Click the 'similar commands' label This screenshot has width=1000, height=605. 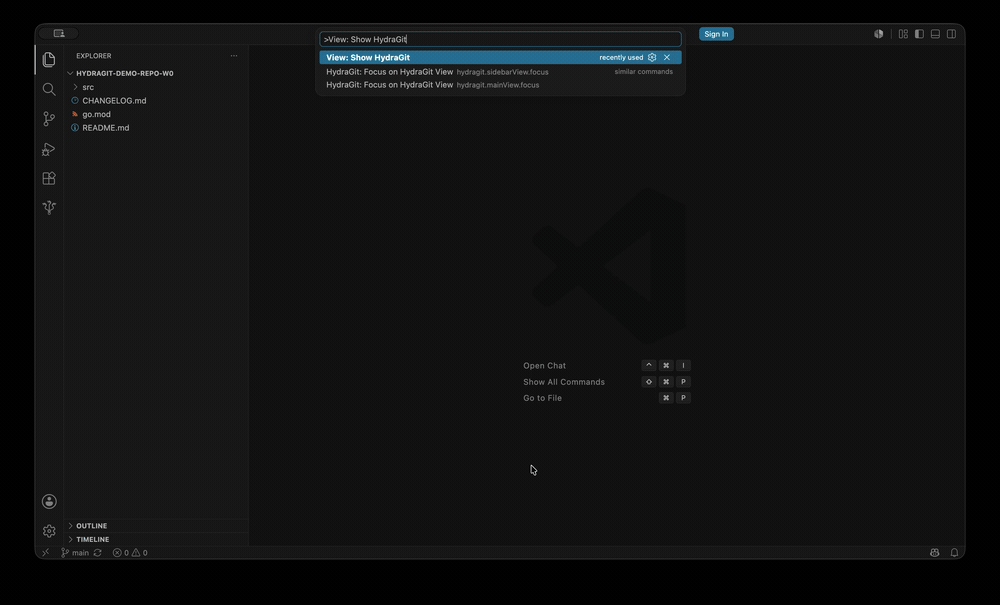click(x=643, y=71)
